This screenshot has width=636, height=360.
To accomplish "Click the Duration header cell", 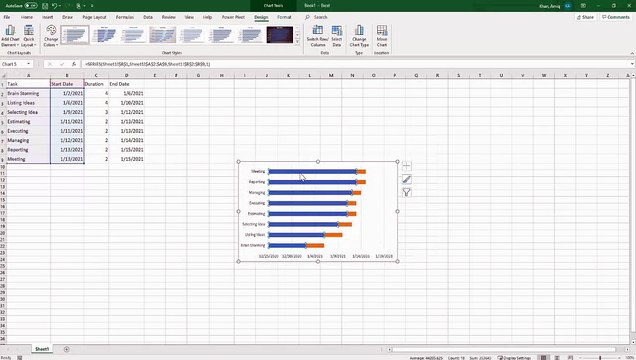I will (x=96, y=84).
